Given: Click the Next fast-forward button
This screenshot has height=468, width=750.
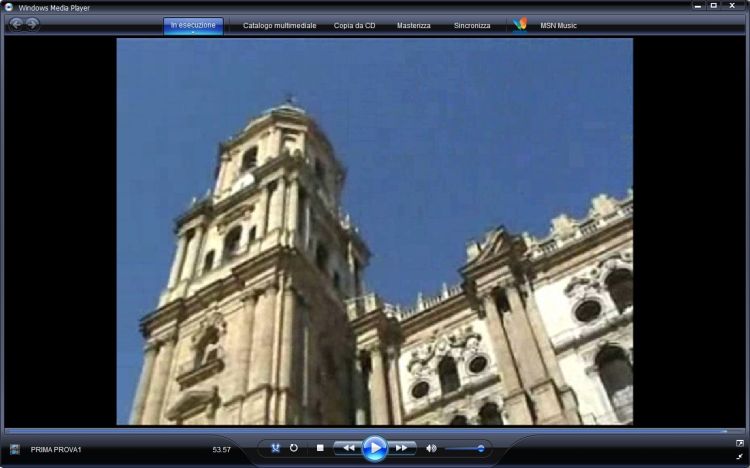Looking at the screenshot, I should (401, 448).
